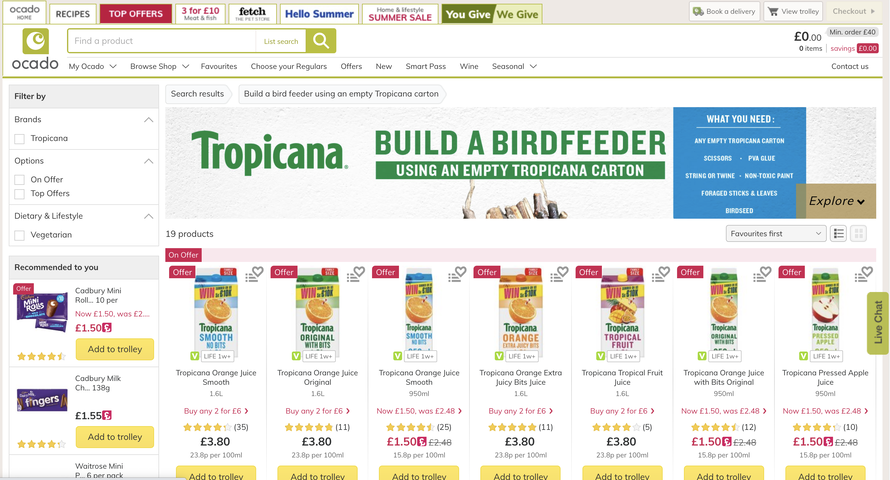Screen dimensions: 890x480
Task: Enable the On Offer filter checkbox
Action: 20,180
